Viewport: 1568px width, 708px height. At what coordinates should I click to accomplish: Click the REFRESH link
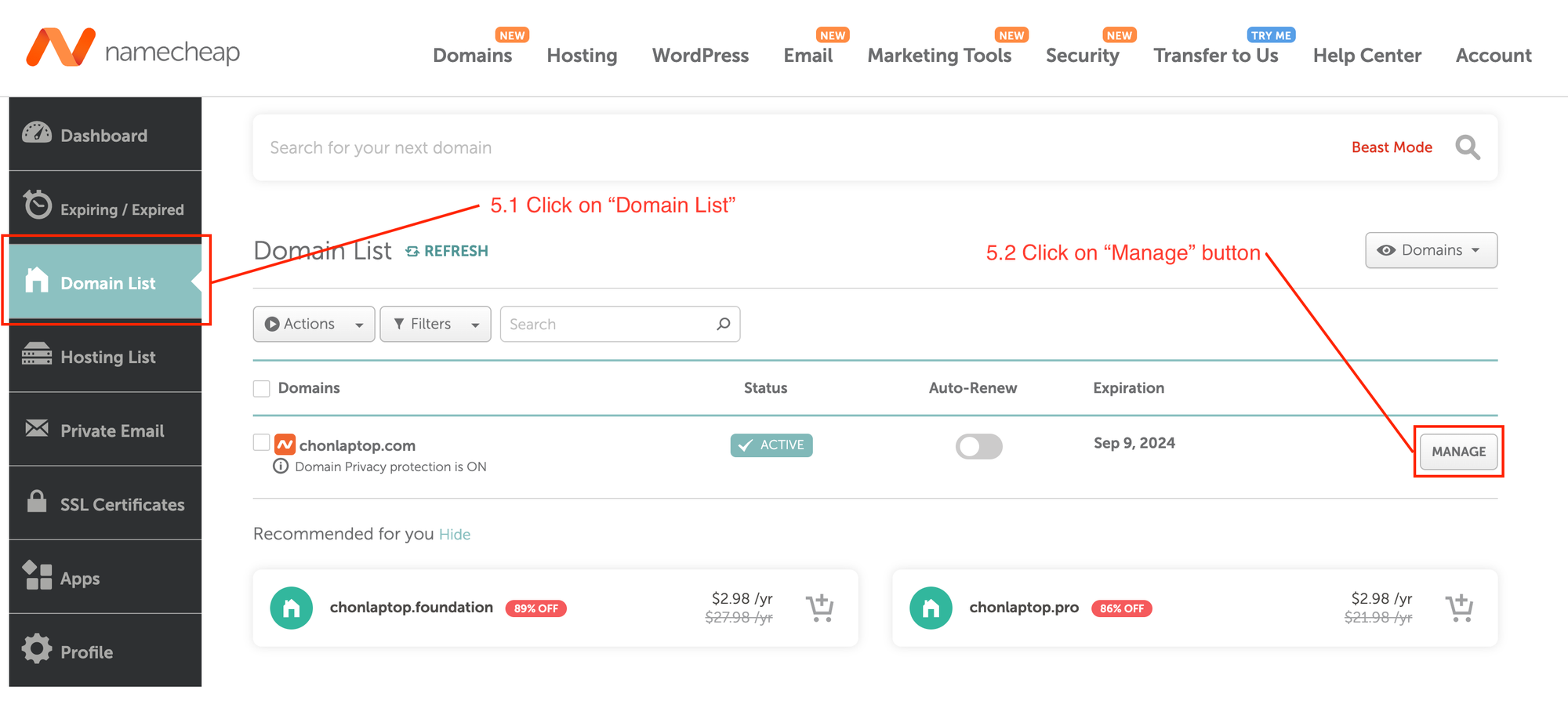[x=456, y=251]
